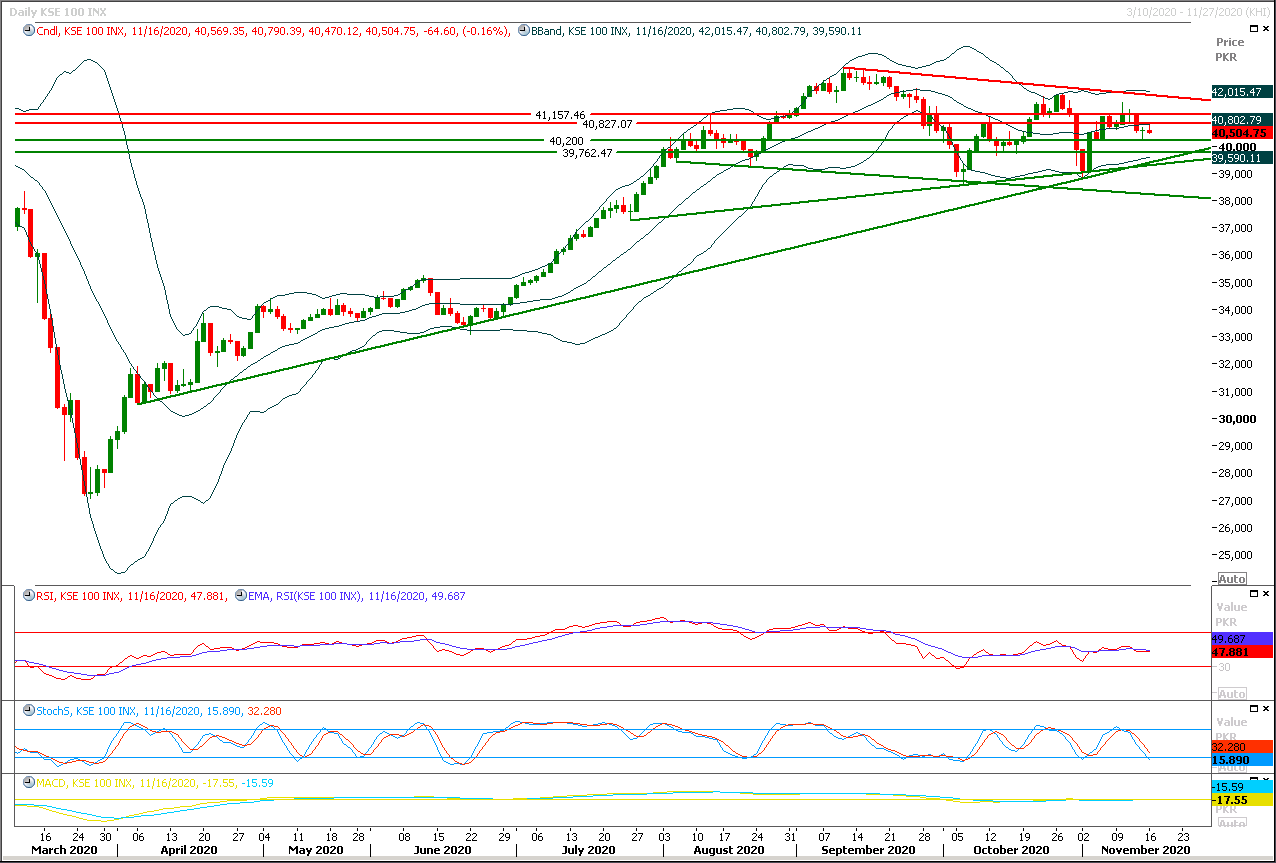Maximize the Stochastic indicator pane
Viewport: 1276px width, 863px height.
pyautogui.click(x=1251, y=710)
